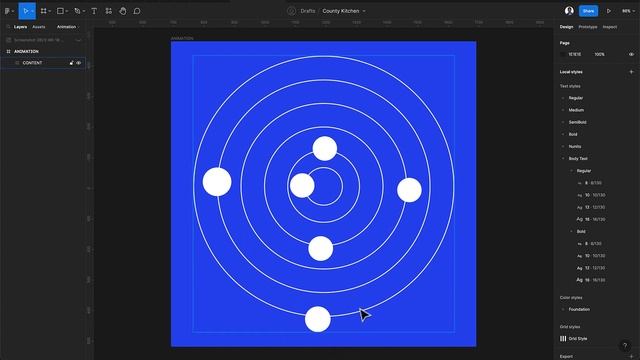Open the Frame tool dropdown arrow
The height and width of the screenshot is (360, 640).
pos(50,11)
